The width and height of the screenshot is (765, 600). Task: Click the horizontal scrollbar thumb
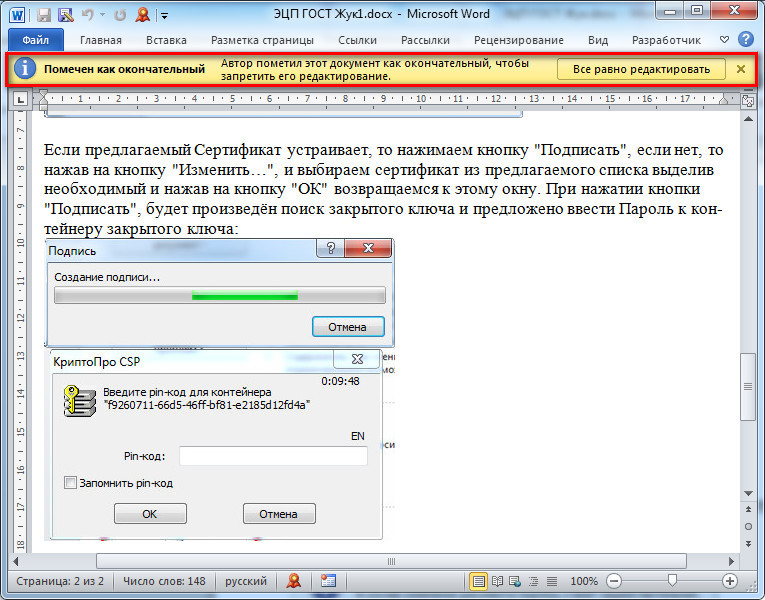[x=391, y=561]
